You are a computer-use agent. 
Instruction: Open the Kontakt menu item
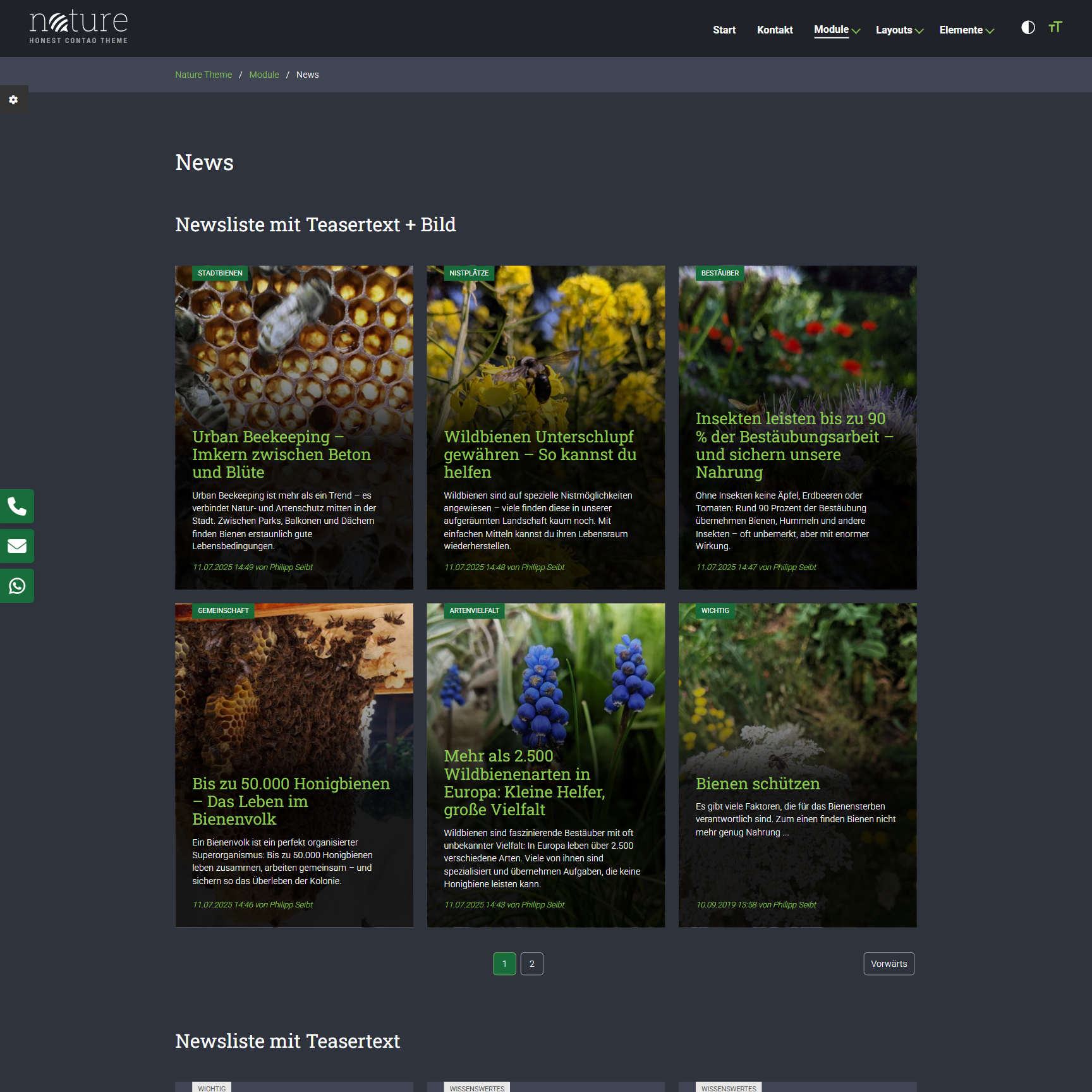pyautogui.click(x=775, y=30)
